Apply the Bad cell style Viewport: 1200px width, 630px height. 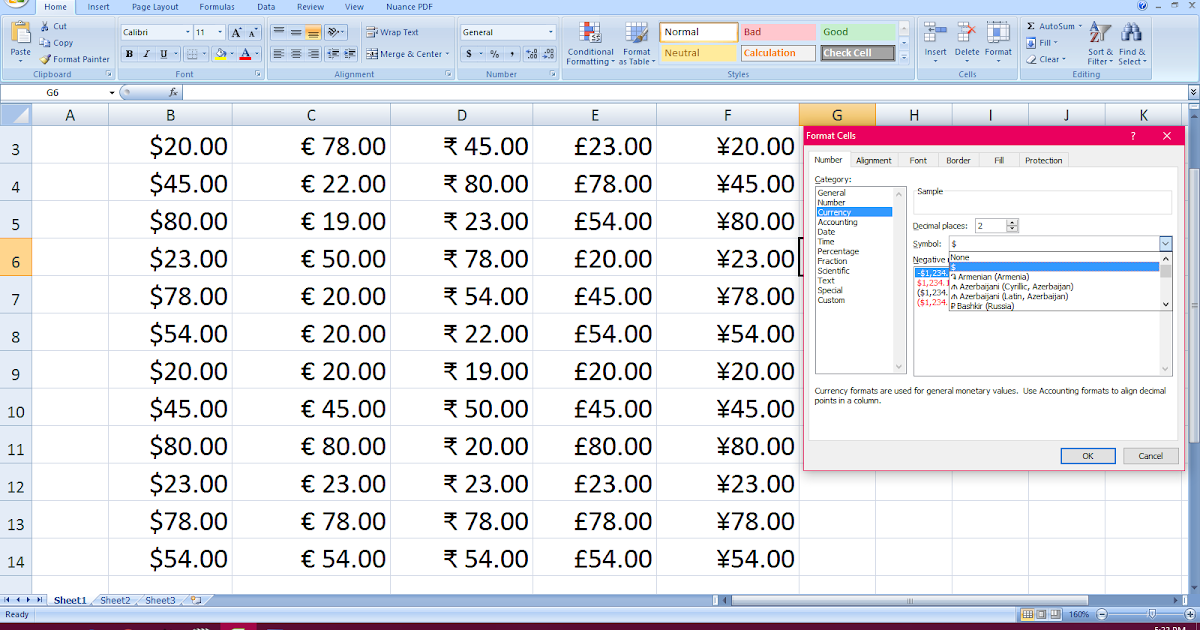coord(778,32)
